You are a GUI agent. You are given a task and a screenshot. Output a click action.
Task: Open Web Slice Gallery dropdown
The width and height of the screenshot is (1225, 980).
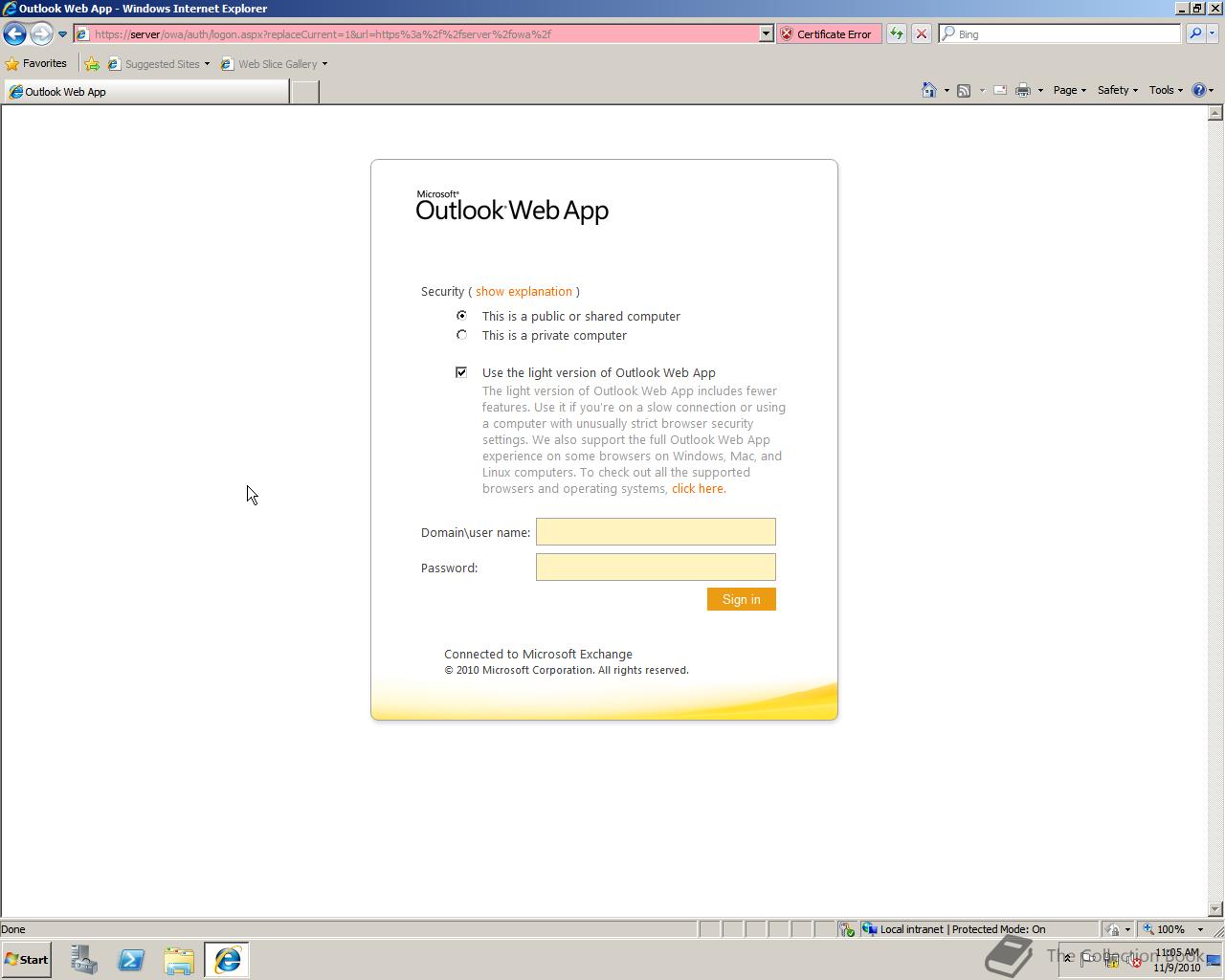point(275,64)
